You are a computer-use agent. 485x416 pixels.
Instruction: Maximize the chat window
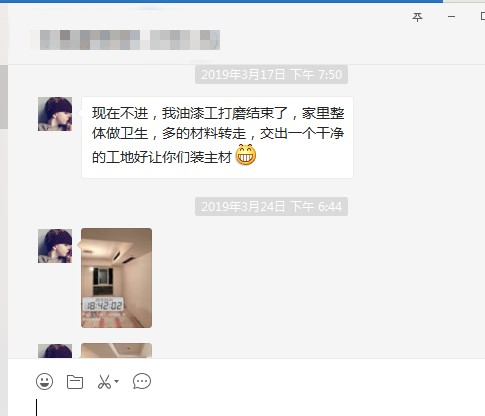483,16
